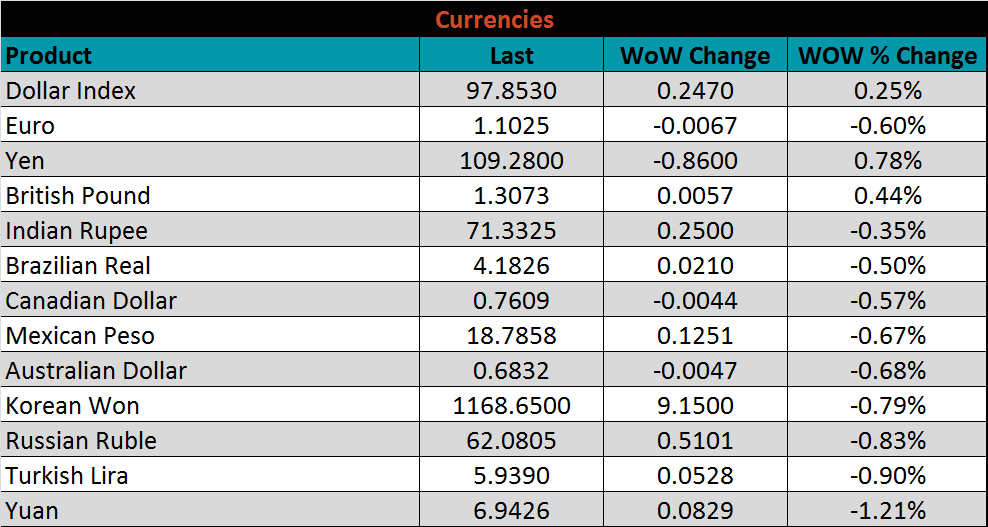This screenshot has height=527, width=988.
Task: Click the WOW % Change column header
Action: tap(888, 56)
